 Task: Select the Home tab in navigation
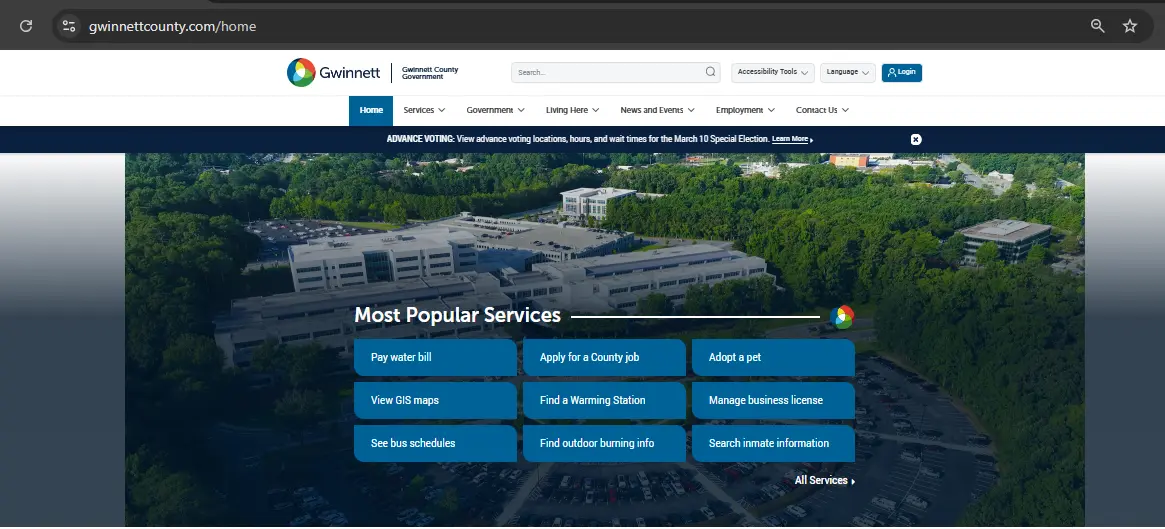[x=371, y=110]
